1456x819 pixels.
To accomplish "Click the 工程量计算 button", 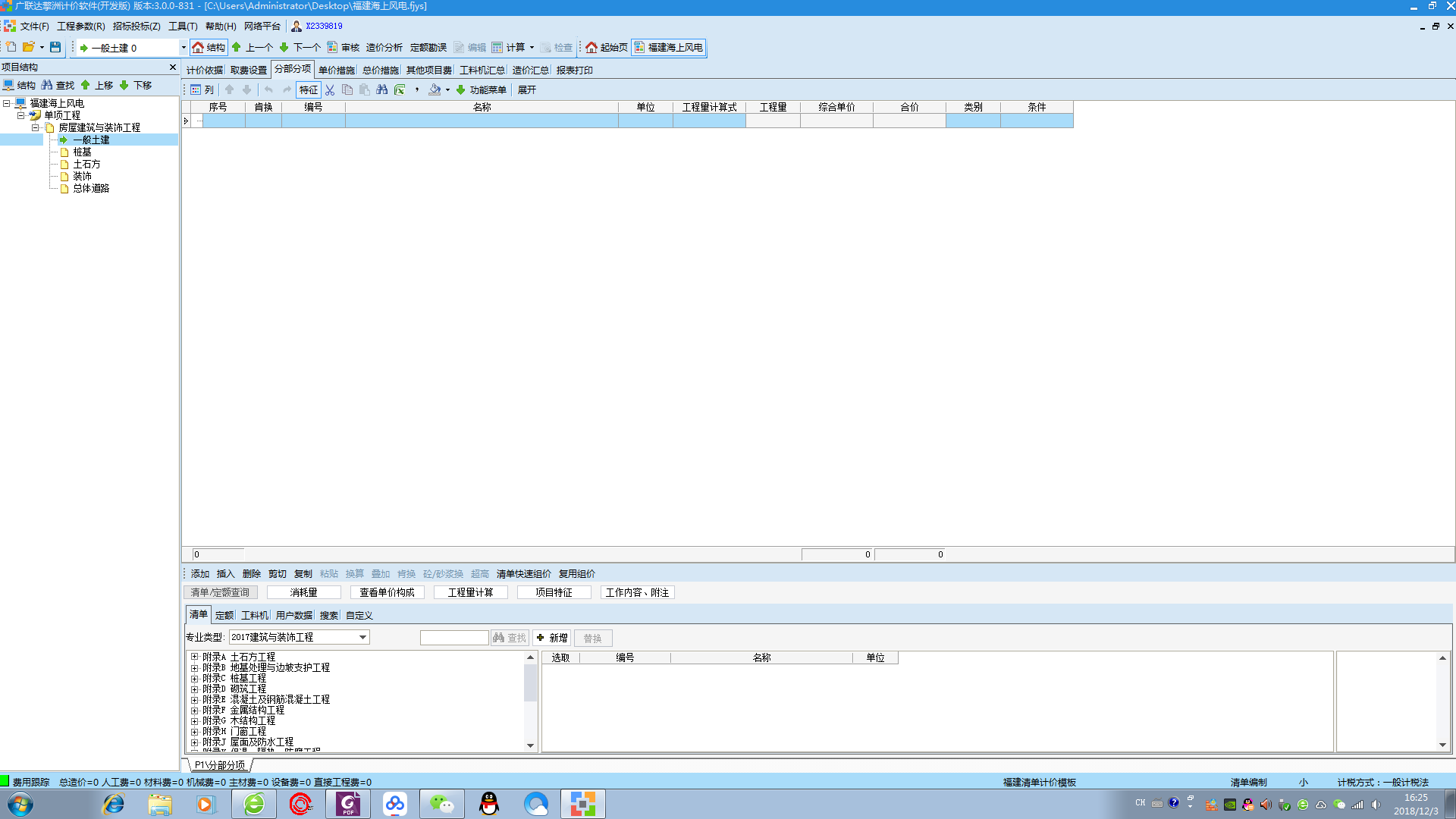I will click(470, 592).
